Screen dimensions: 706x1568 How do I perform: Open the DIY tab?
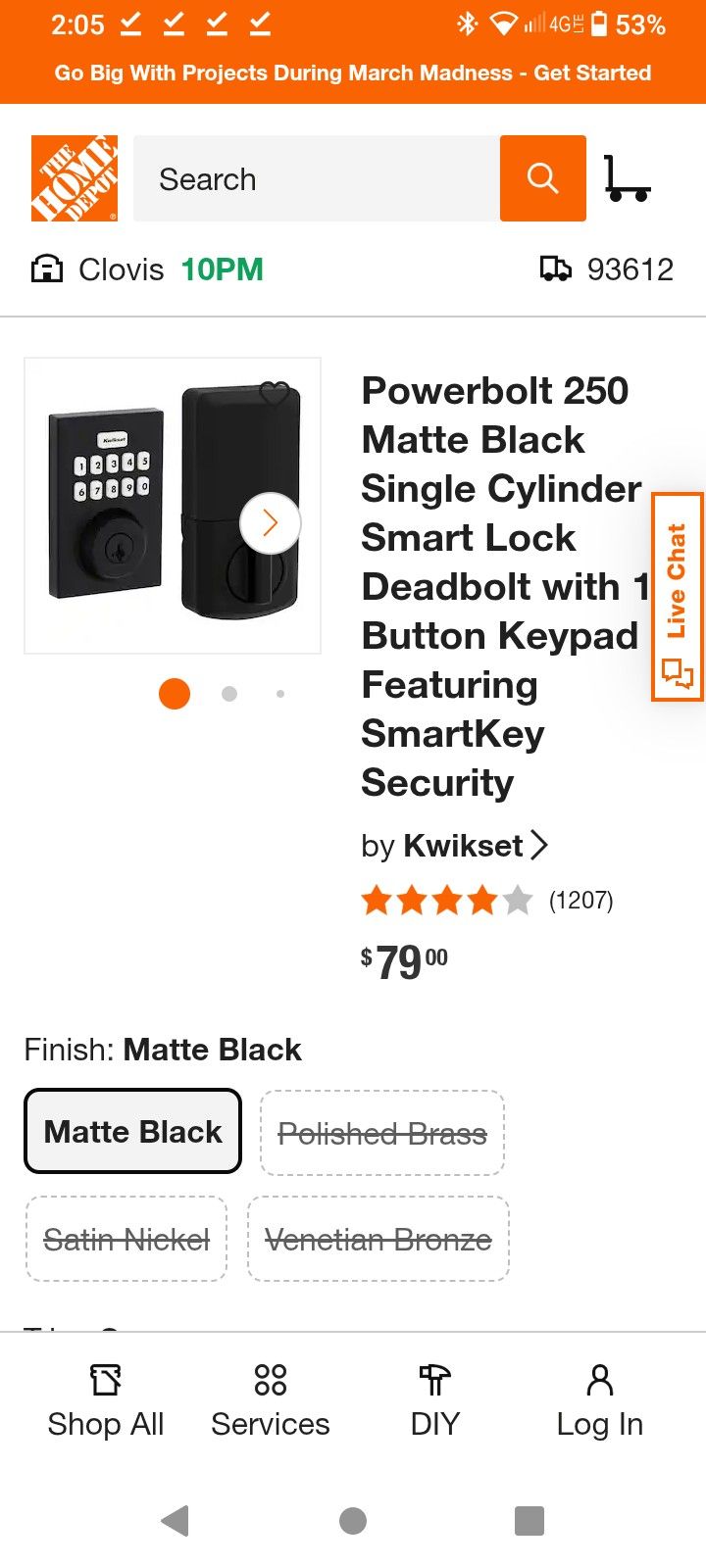click(435, 1401)
